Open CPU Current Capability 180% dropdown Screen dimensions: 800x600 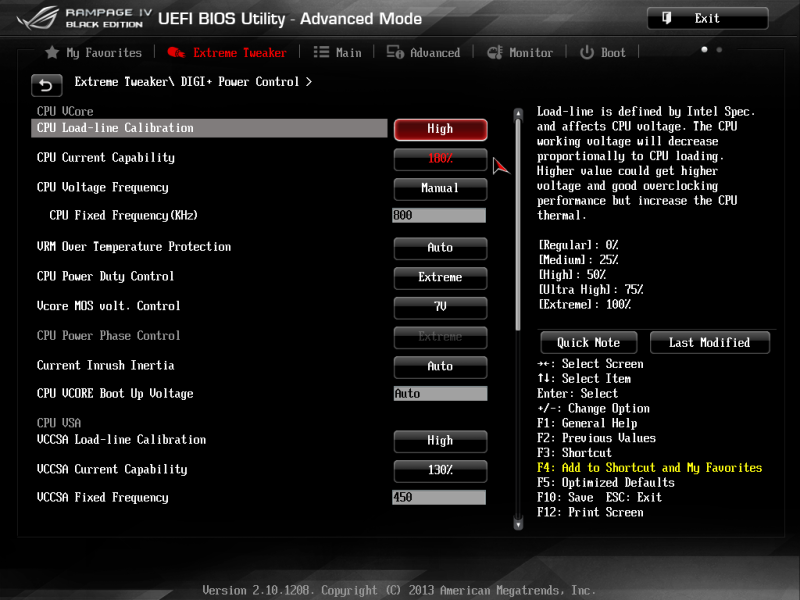(440, 159)
